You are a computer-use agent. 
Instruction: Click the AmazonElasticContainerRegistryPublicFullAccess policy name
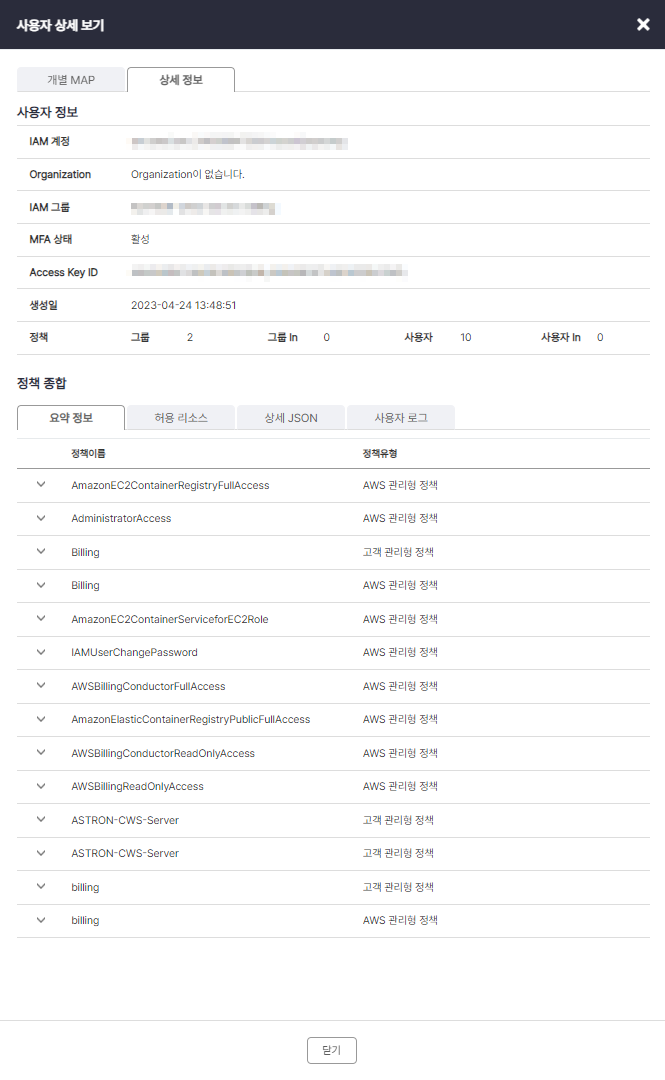pos(191,720)
